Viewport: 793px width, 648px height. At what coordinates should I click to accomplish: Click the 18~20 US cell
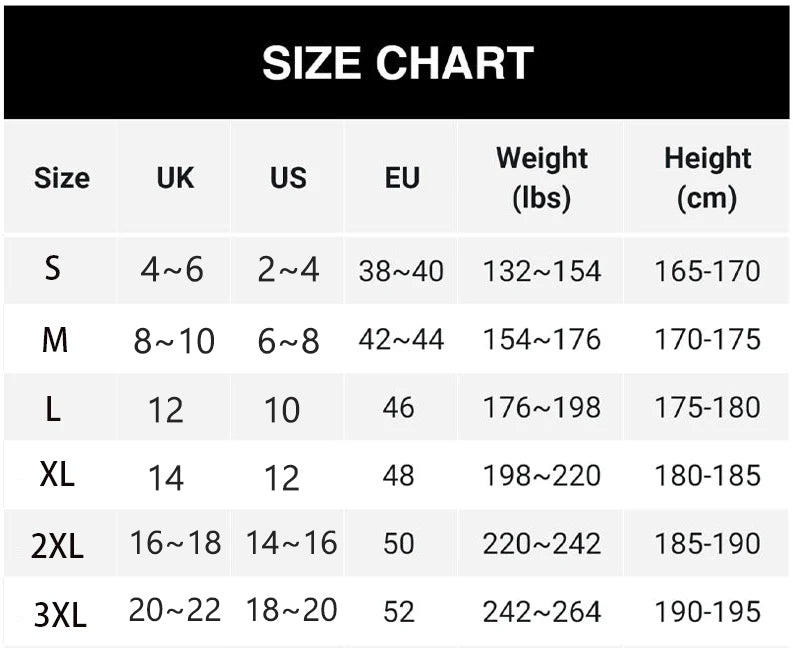(x=291, y=610)
